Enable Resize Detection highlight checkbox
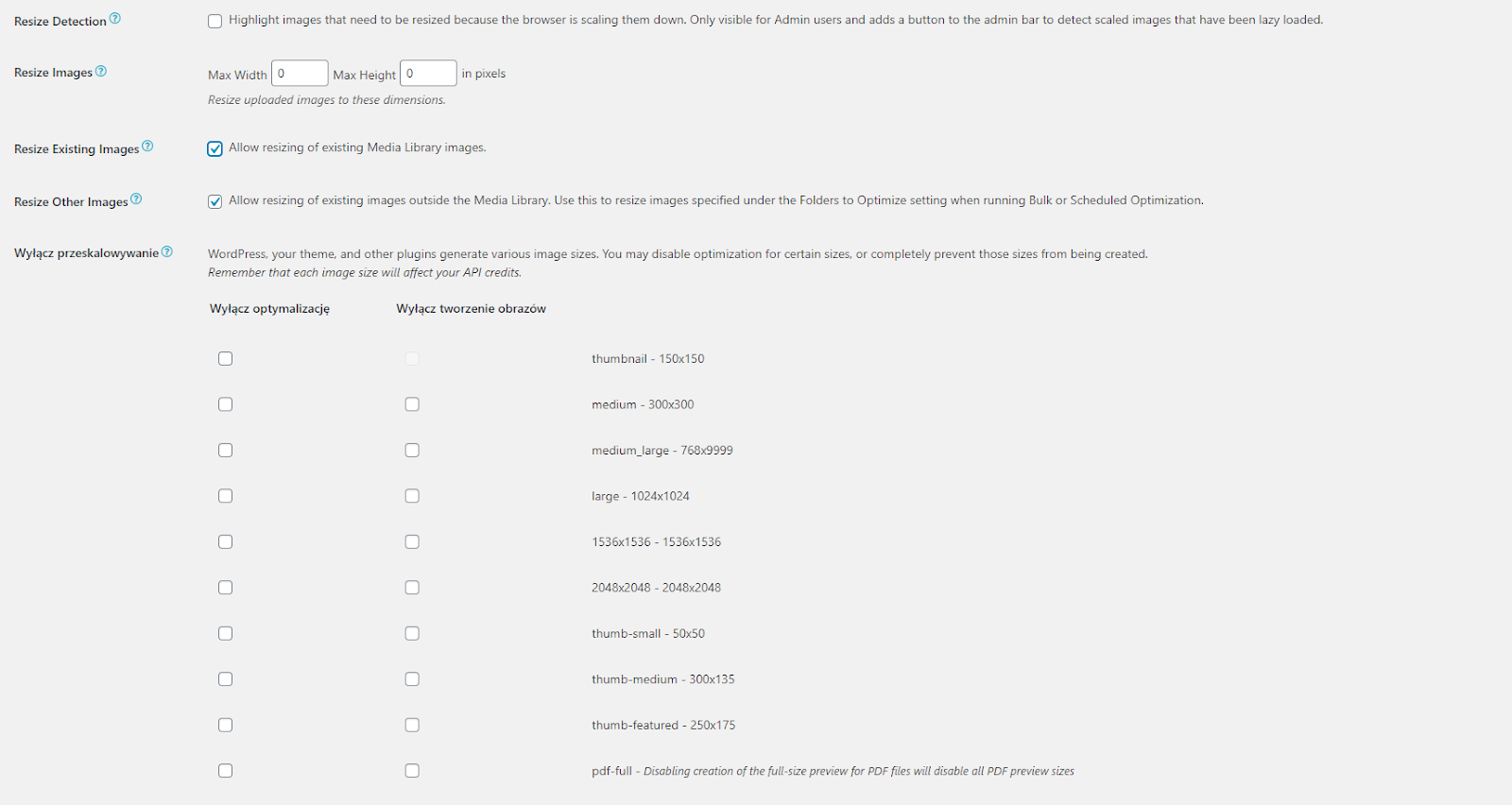Viewport: 1512px width, 805px height. coord(215,21)
